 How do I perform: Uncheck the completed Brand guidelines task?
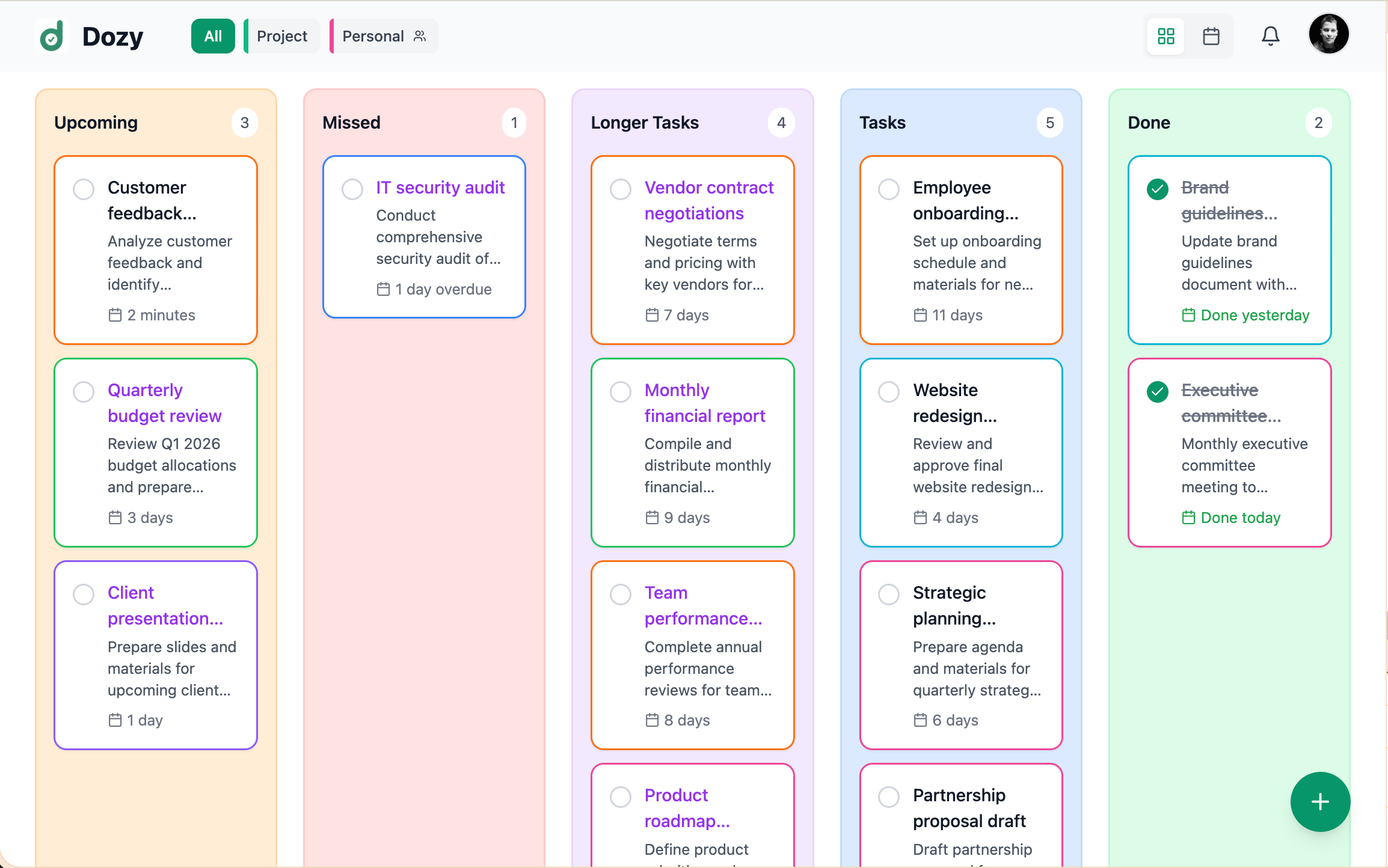coord(1157,189)
